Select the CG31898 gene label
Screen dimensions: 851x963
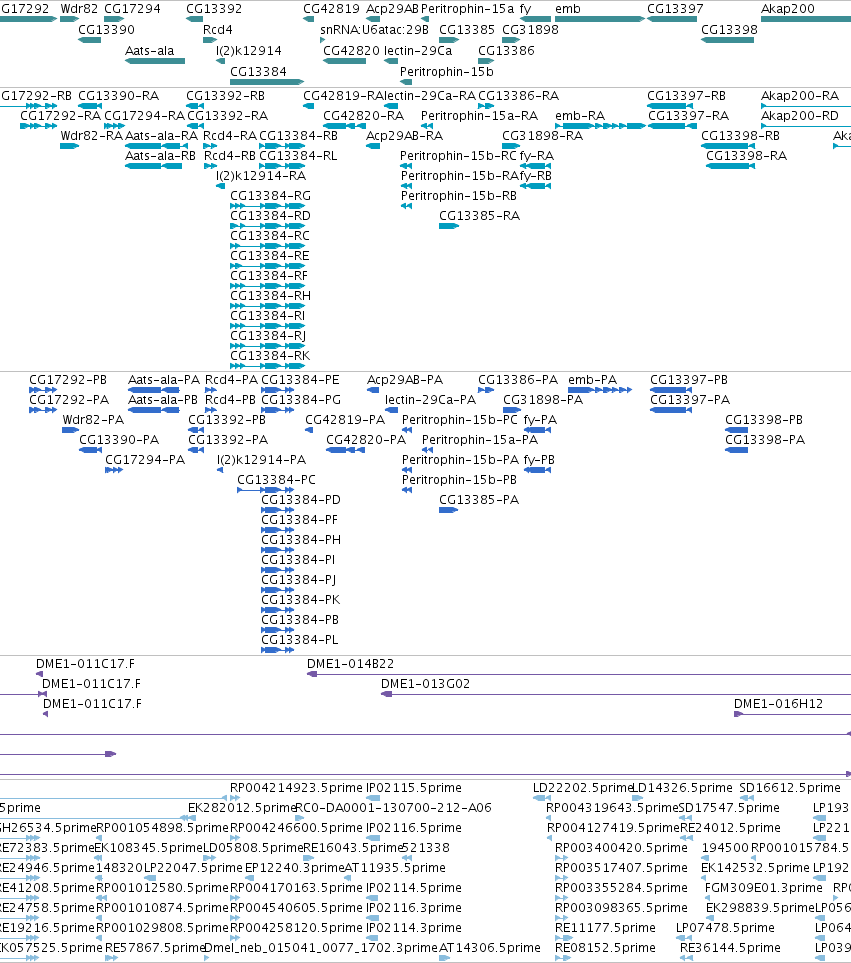(530, 29)
